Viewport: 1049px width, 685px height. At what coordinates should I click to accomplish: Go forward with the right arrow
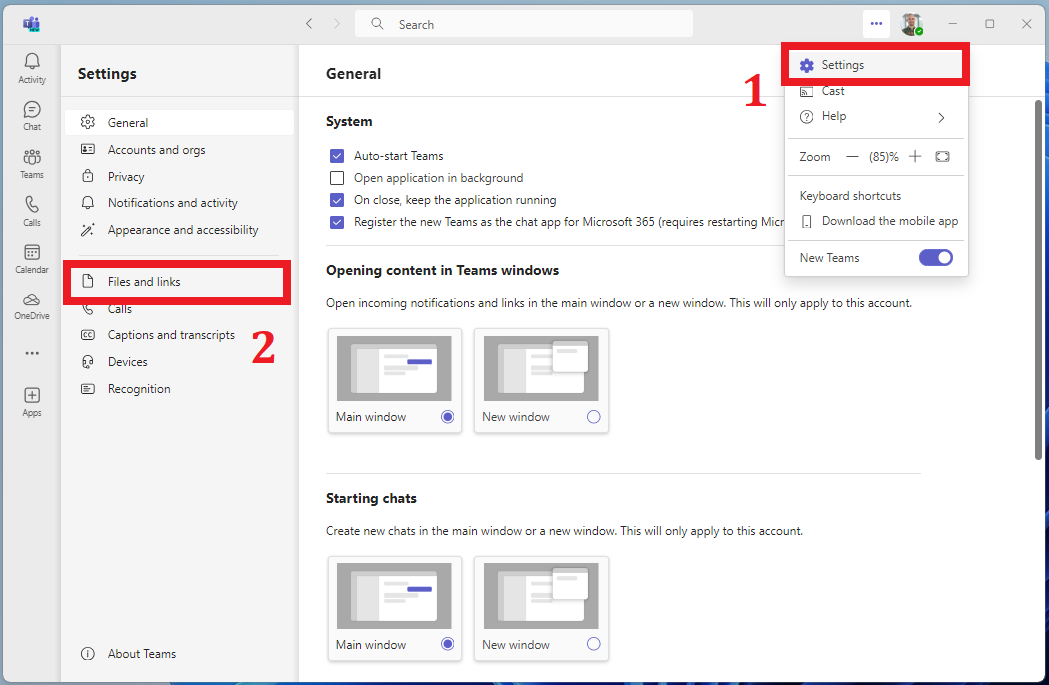pyautogui.click(x=337, y=24)
